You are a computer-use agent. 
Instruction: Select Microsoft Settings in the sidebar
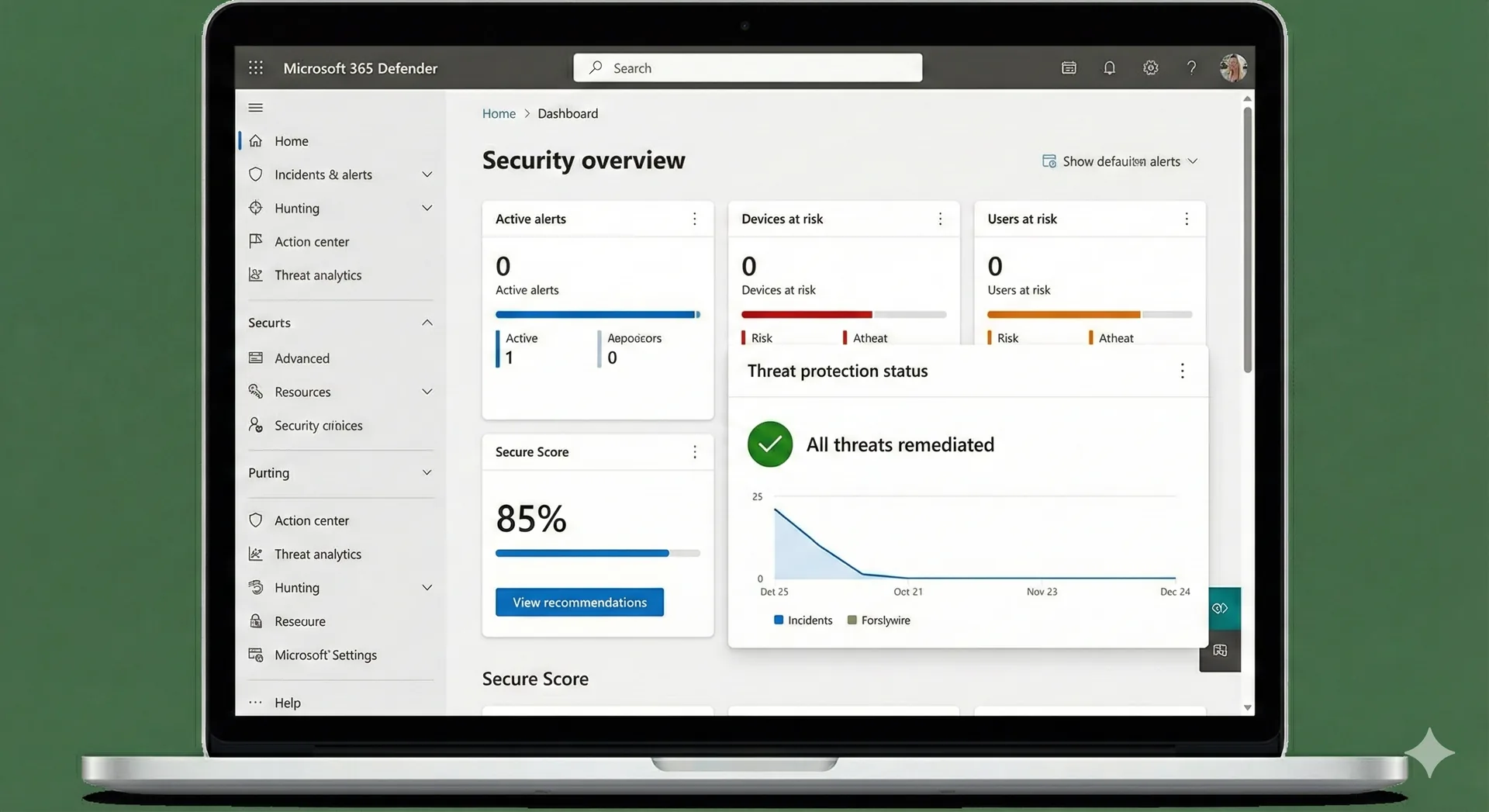(325, 655)
